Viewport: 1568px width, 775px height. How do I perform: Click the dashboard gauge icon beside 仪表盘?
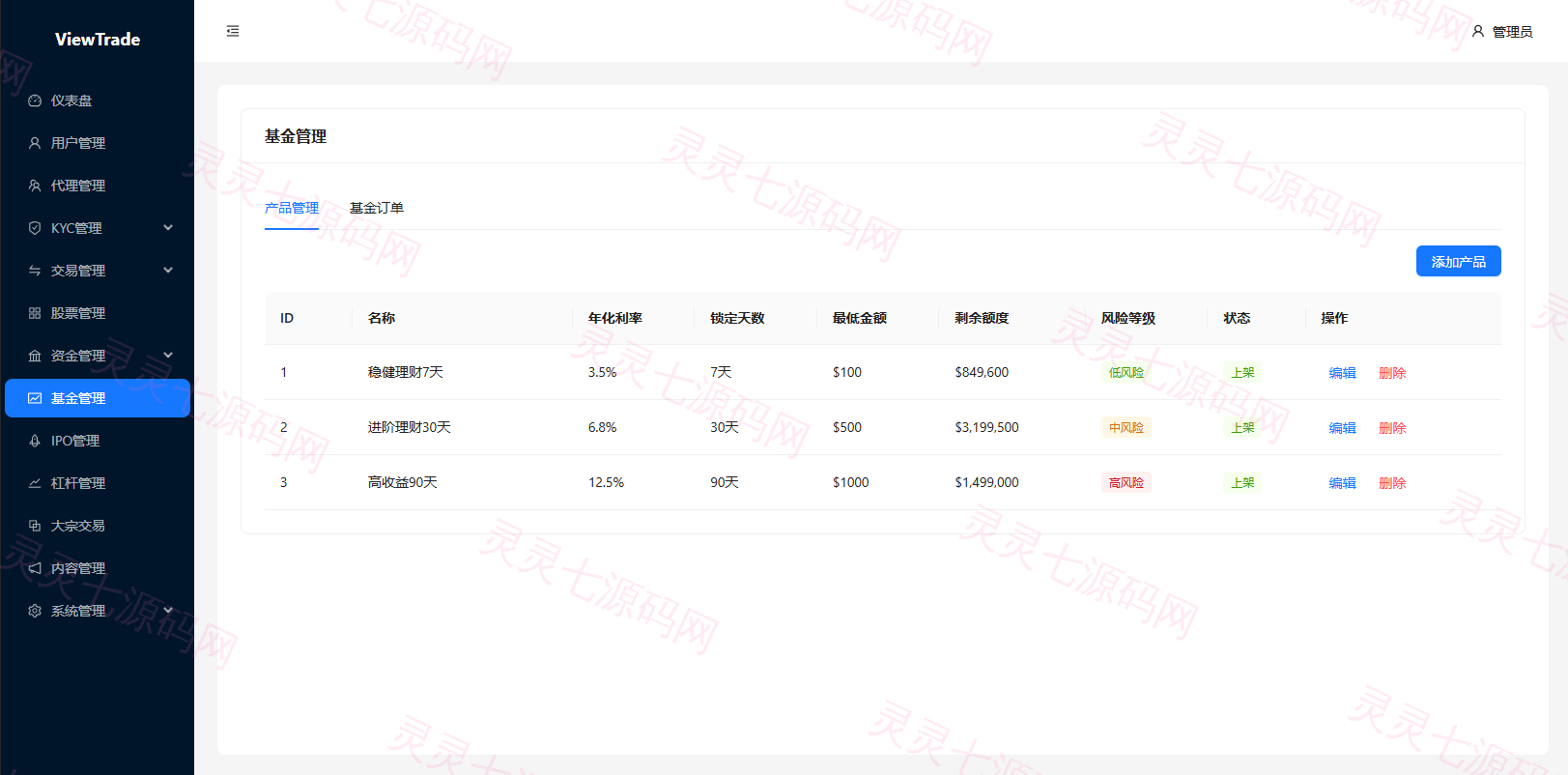pyautogui.click(x=35, y=100)
